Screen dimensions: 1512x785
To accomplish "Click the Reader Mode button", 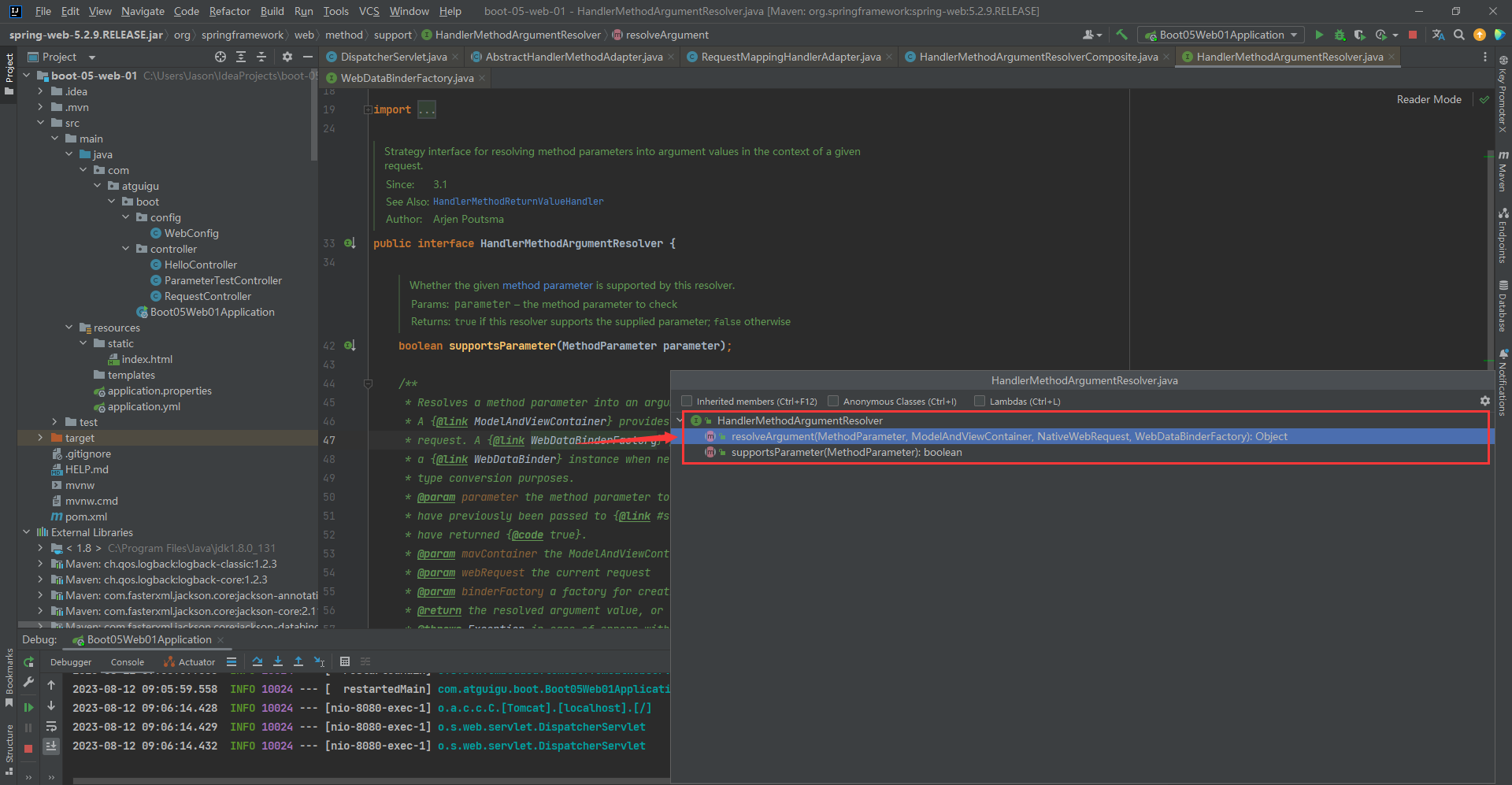I will coord(1429,99).
